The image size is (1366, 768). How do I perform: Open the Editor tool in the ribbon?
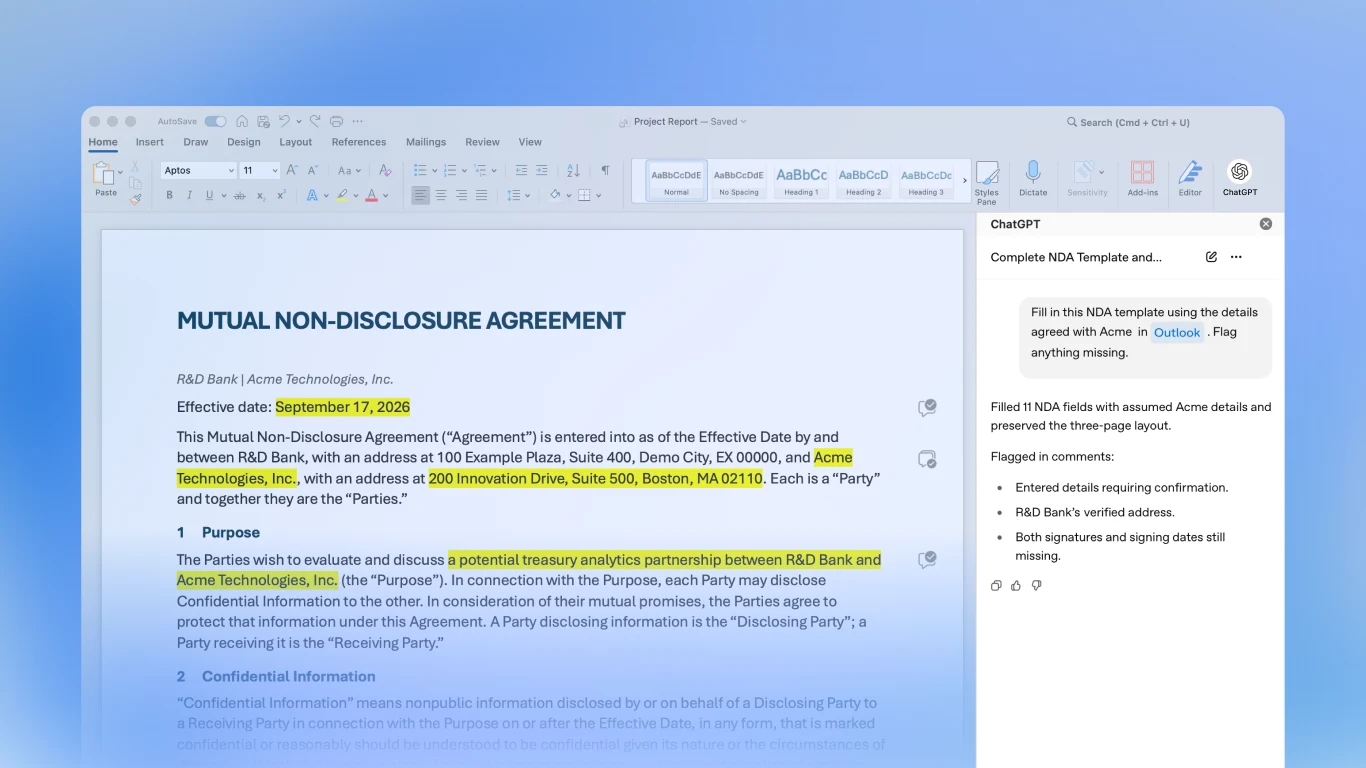(1190, 179)
